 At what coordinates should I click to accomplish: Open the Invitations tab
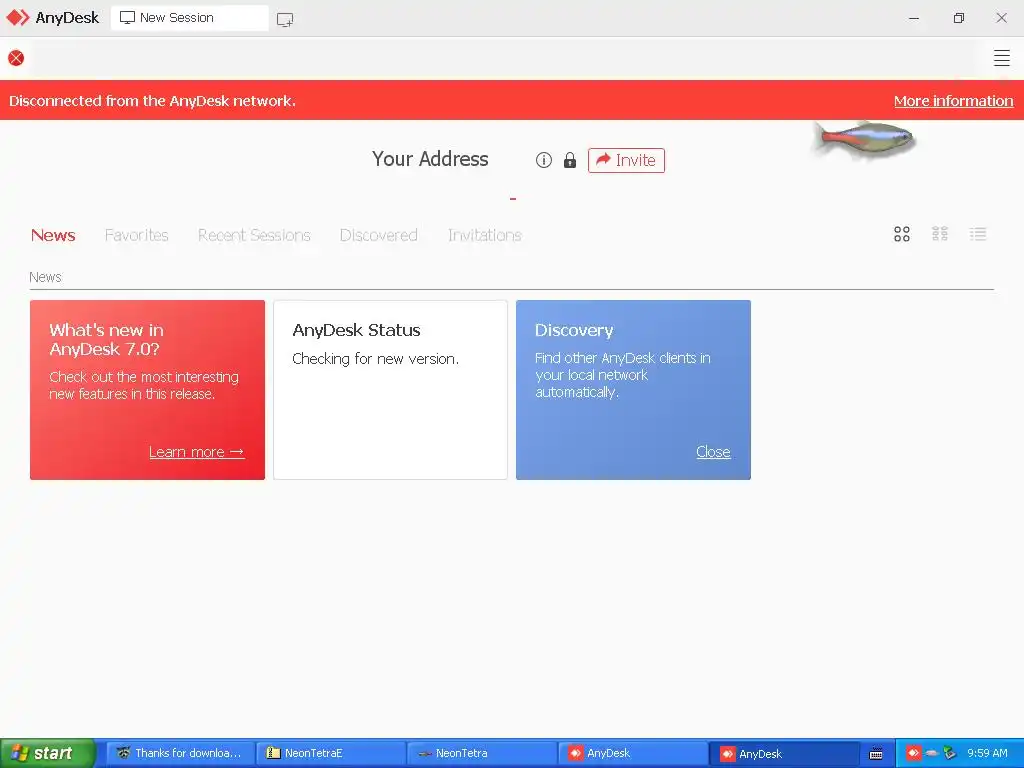pyautogui.click(x=485, y=235)
